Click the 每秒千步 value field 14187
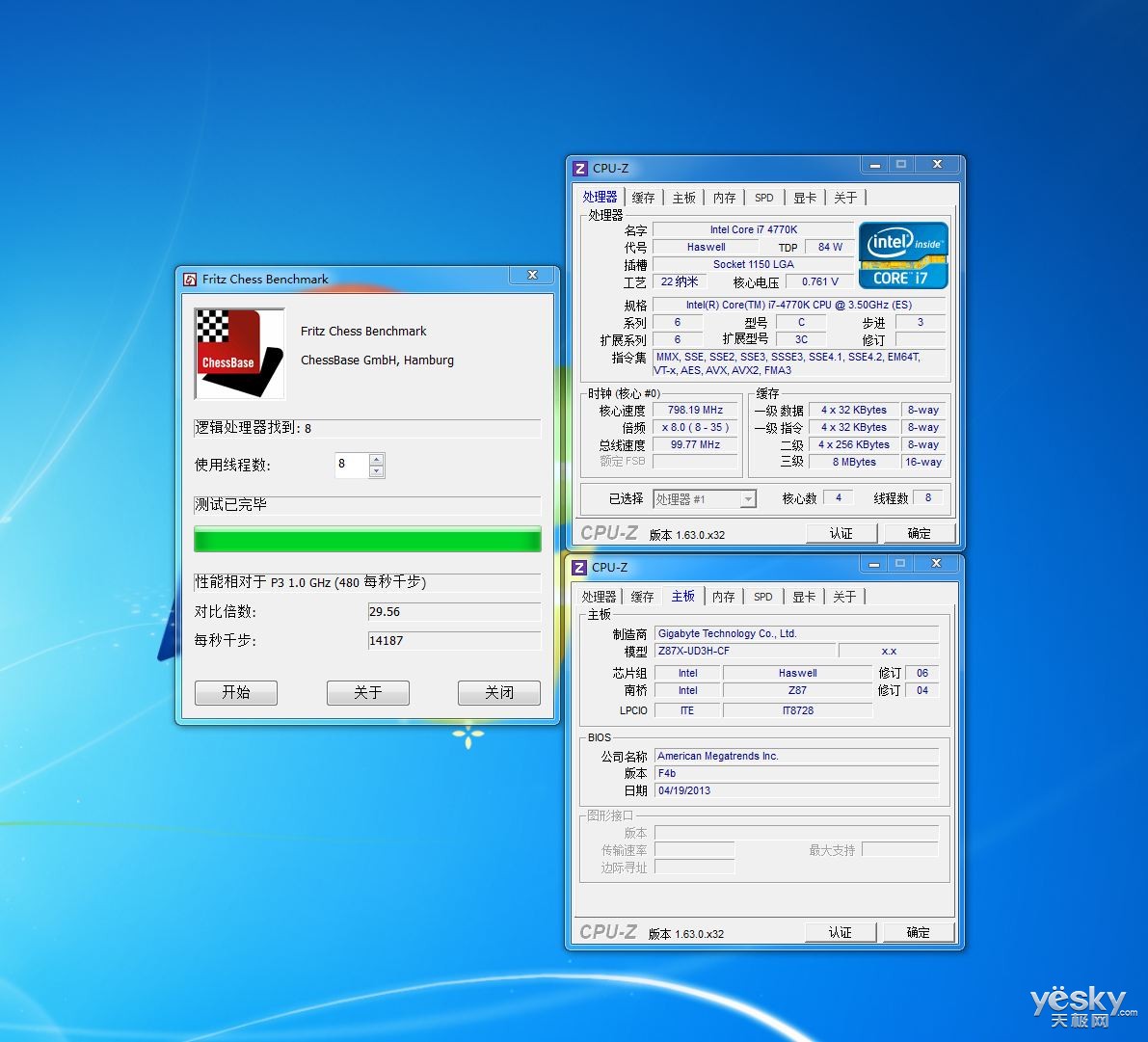 [x=454, y=640]
